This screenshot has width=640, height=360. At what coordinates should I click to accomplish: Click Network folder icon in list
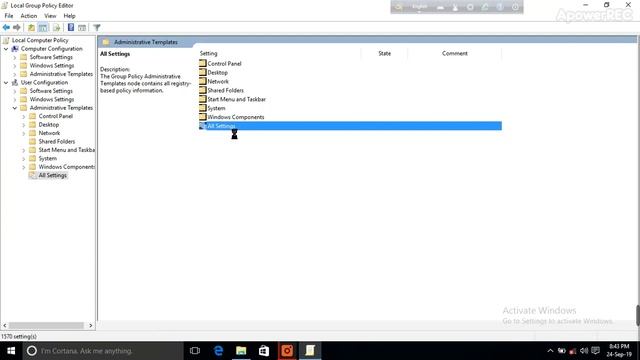pyautogui.click(x=203, y=81)
